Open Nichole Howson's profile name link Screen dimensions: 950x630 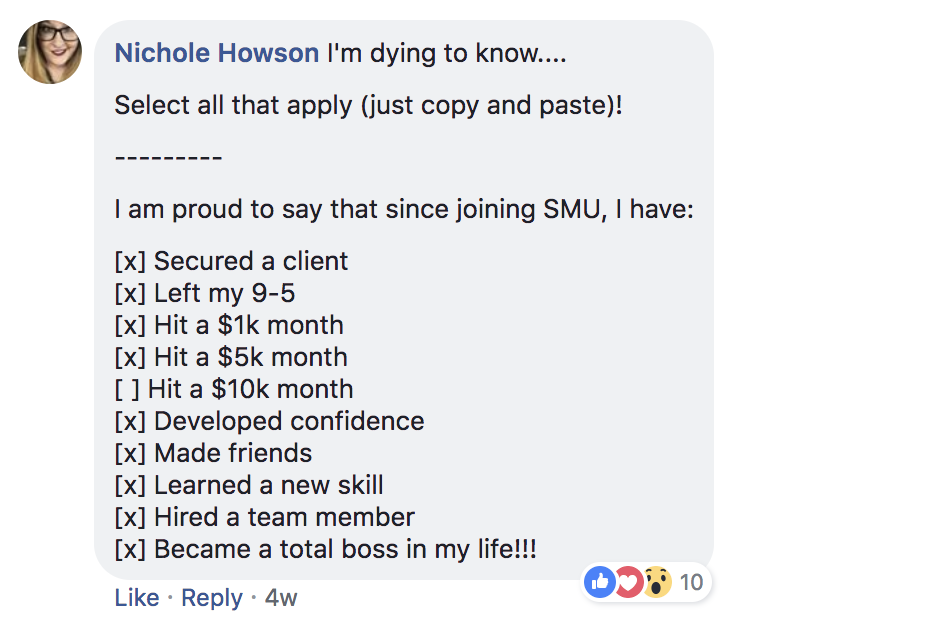[217, 53]
